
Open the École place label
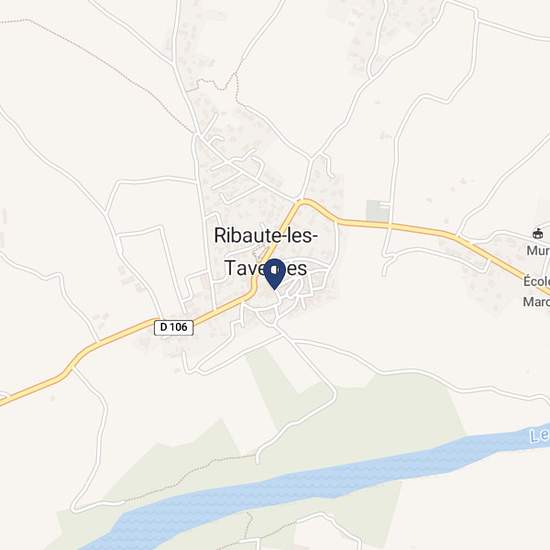click(x=537, y=281)
